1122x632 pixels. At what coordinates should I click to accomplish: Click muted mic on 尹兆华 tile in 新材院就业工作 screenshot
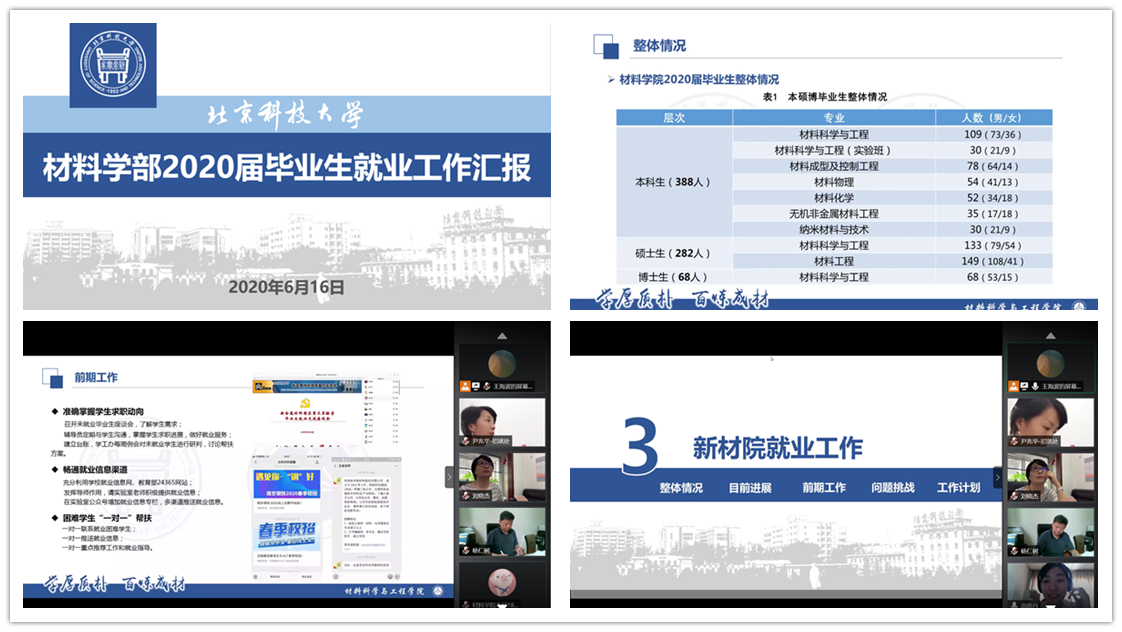(x=1014, y=442)
